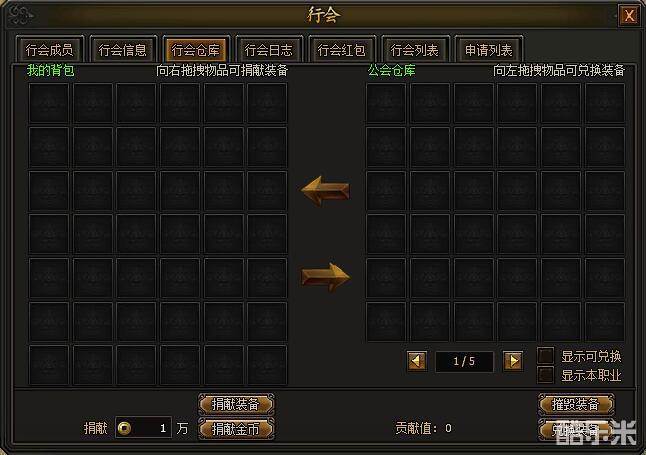Switch to the 行会成员 tab
646x455 pixels.
click(49, 50)
